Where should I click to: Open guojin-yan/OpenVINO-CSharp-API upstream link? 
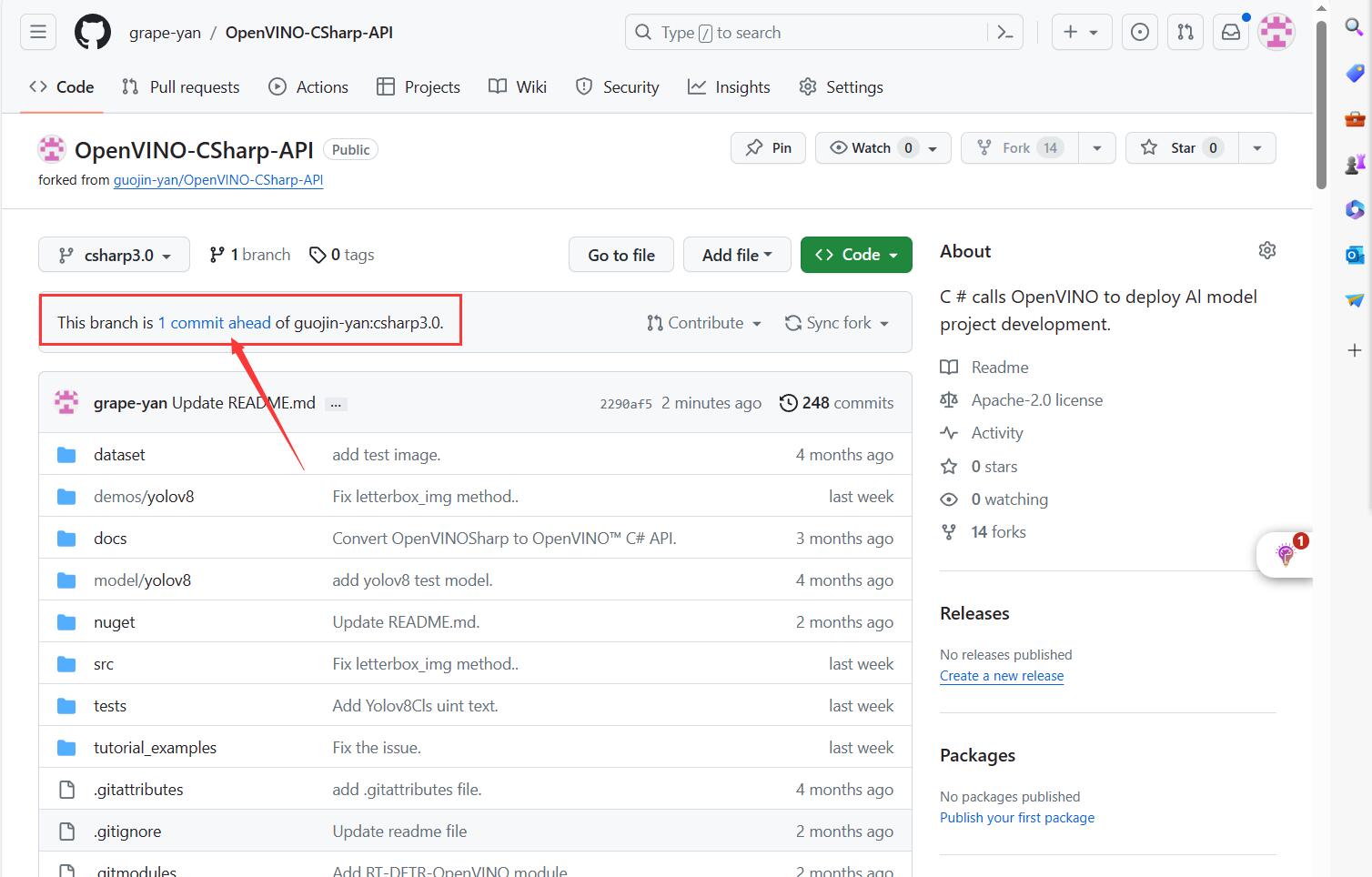point(218,180)
